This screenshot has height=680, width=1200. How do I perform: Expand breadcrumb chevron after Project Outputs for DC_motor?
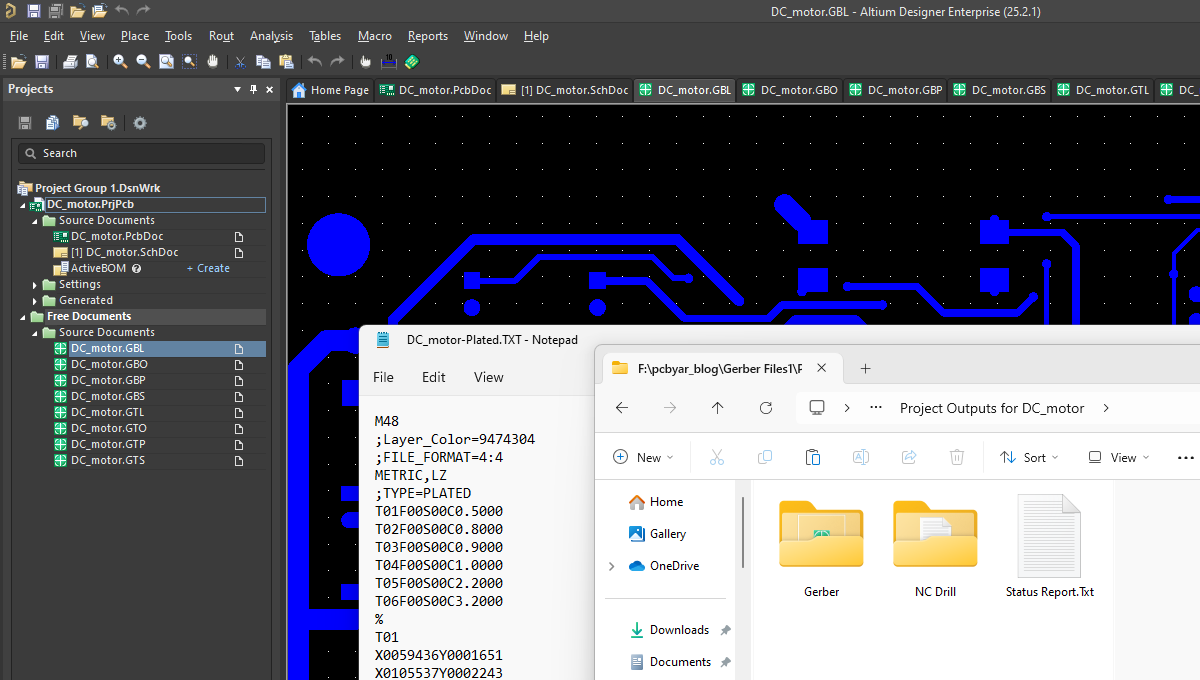pyautogui.click(x=1106, y=408)
